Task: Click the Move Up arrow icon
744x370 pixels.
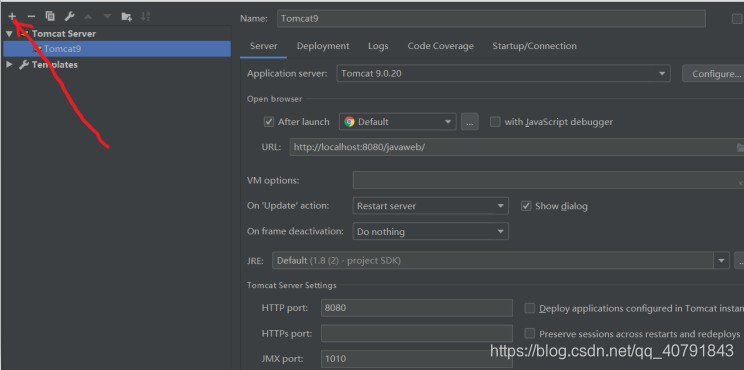Action: click(88, 17)
